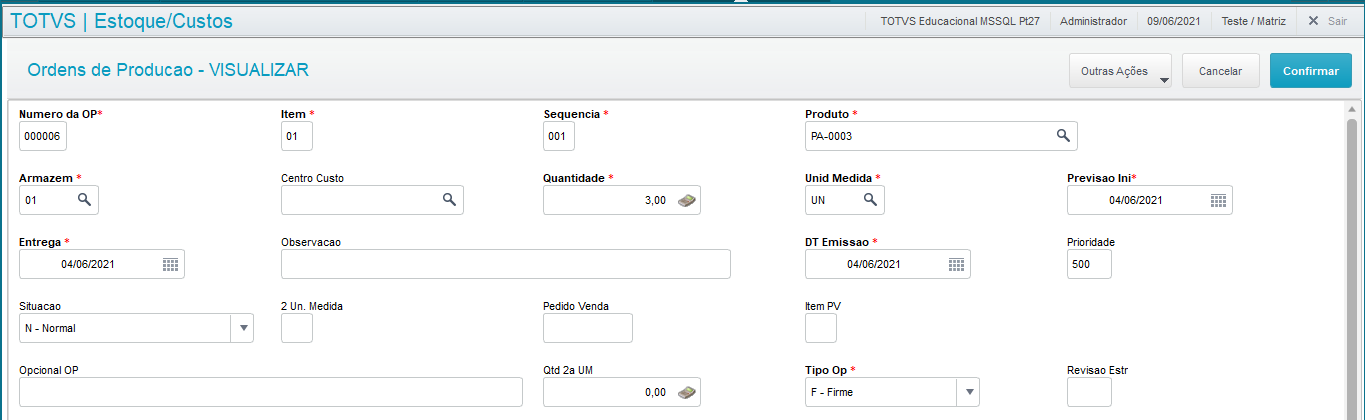
Task: Open the Outras Ações dropdown arrow
Action: coord(1164,80)
